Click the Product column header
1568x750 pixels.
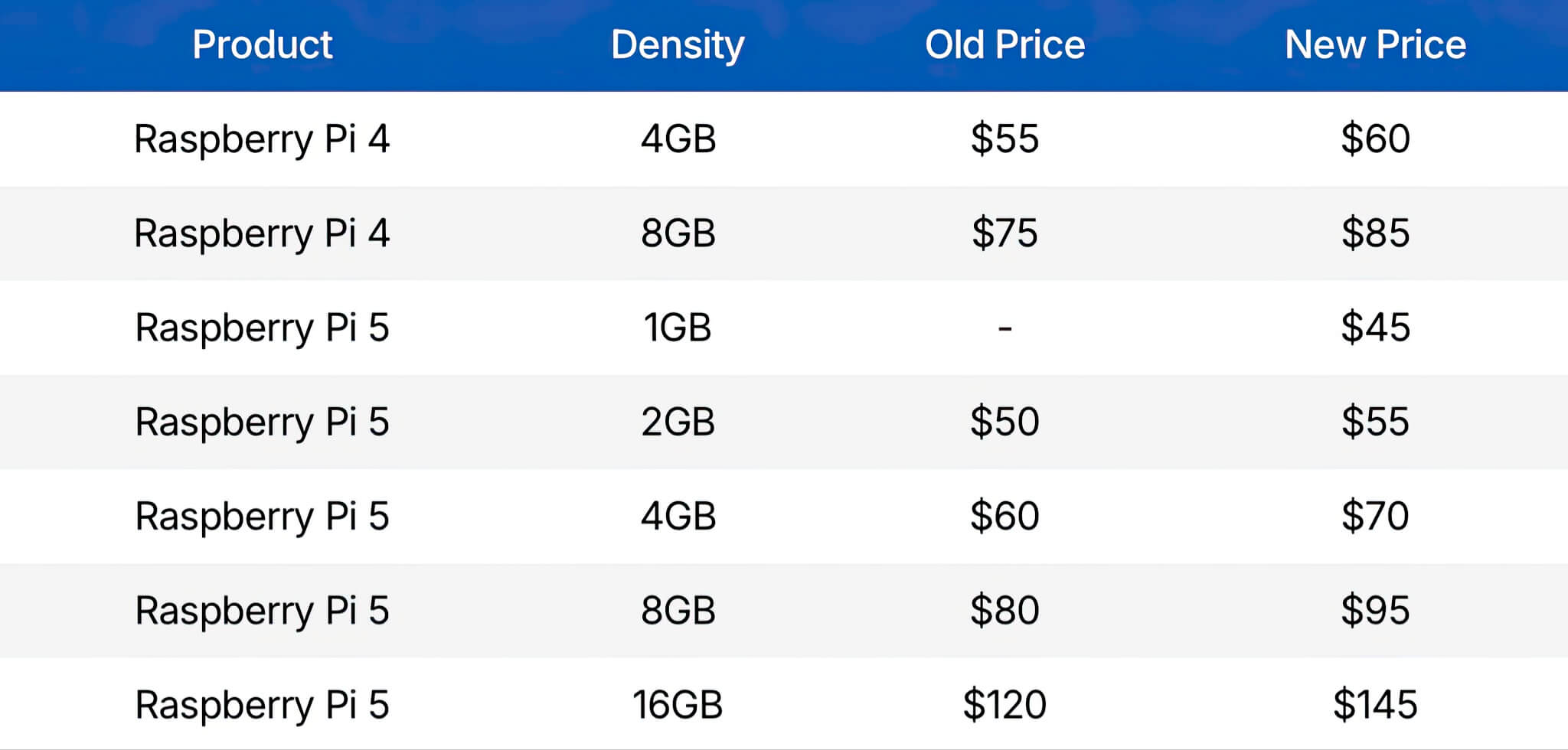click(x=262, y=44)
